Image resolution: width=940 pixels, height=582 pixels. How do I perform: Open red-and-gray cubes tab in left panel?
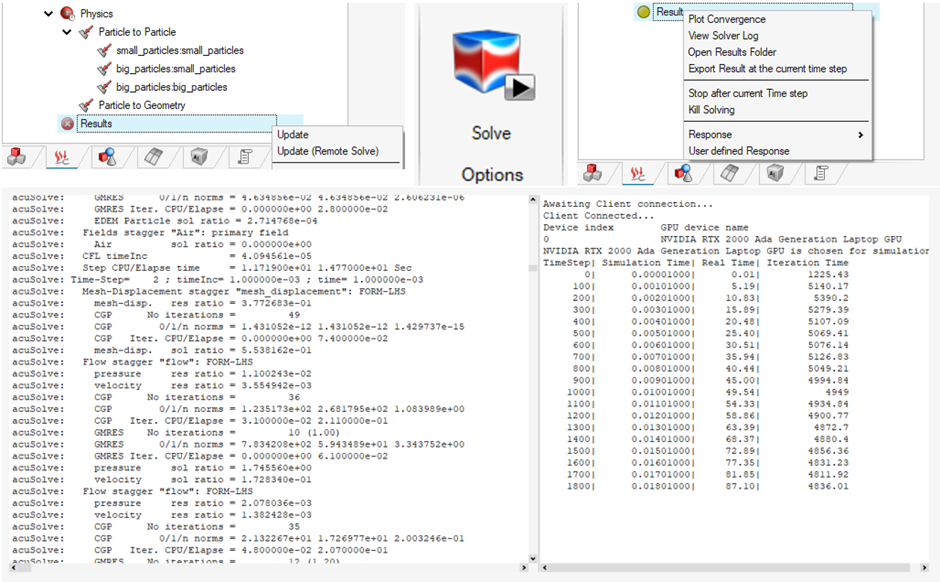[17, 157]
